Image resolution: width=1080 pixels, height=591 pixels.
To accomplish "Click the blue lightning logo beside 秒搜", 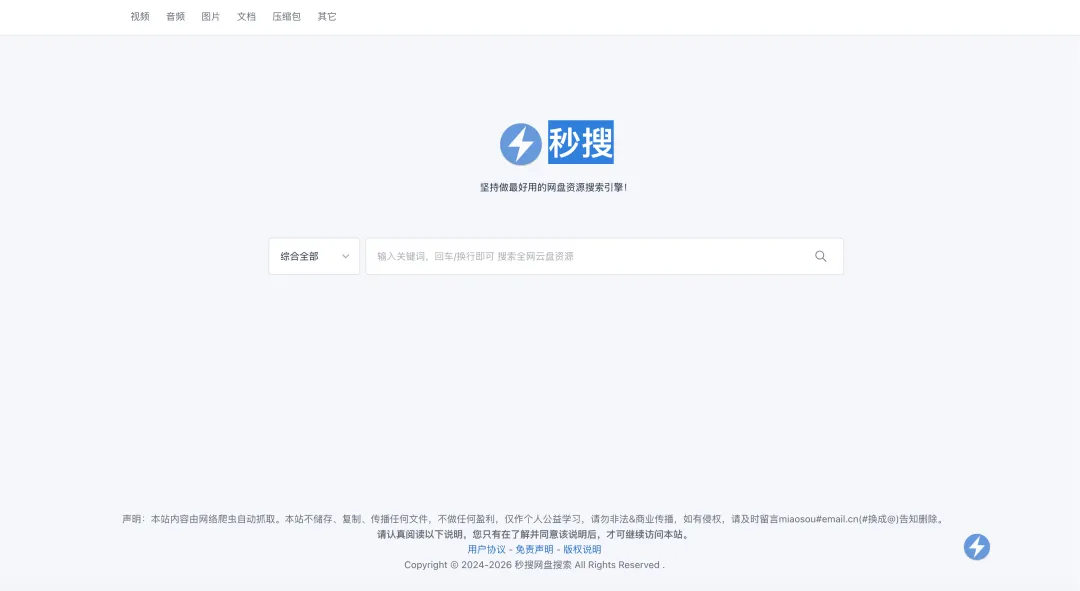I will coord(521,144).
